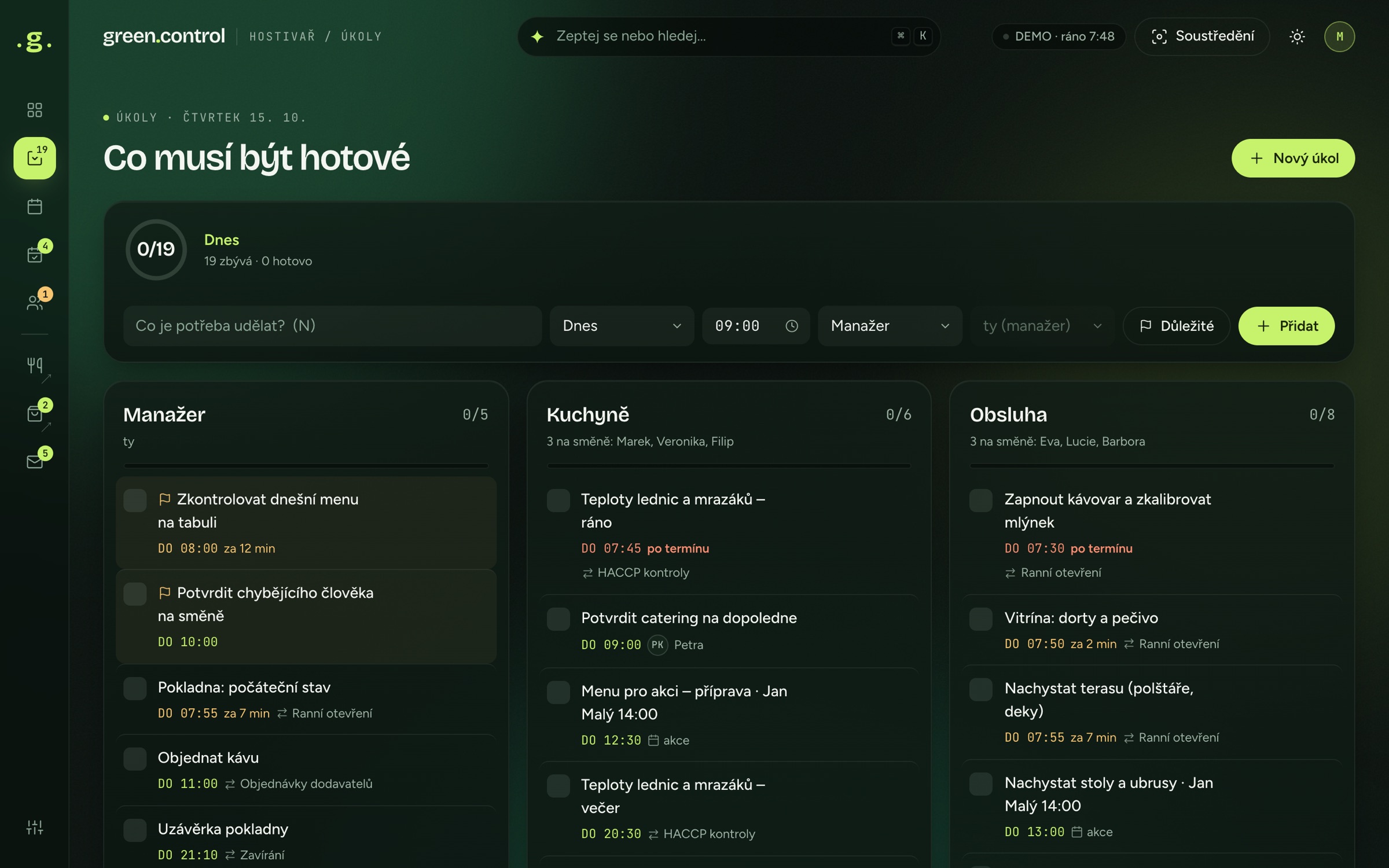Open the dashboard grid icon in sidebar
The height and width of the screenshot is (868, 1389).
click(35, 110)
